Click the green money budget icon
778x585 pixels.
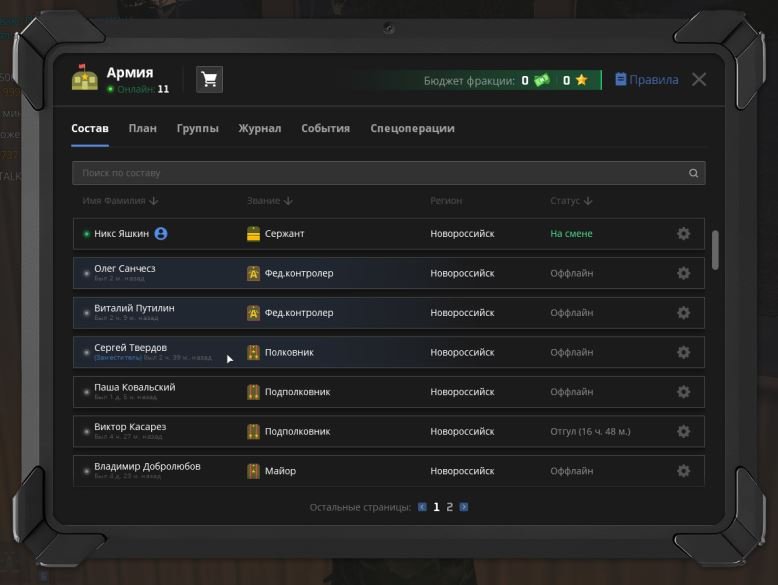[542, 80]
